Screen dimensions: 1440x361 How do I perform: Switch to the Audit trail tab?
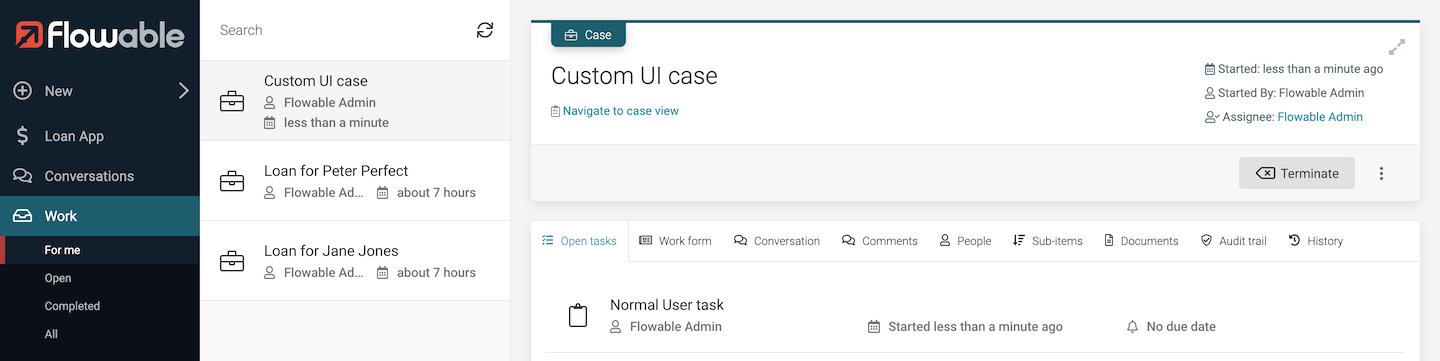point(1233,241)
